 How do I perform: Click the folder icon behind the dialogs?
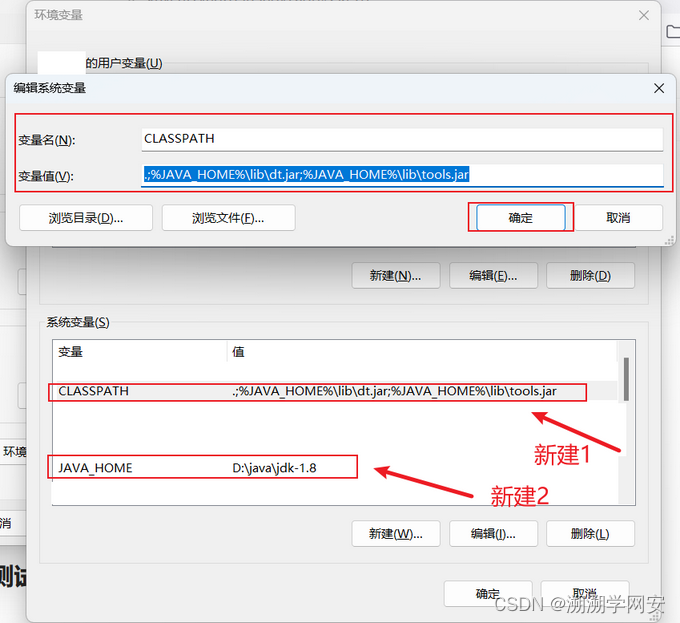[673, 32]
